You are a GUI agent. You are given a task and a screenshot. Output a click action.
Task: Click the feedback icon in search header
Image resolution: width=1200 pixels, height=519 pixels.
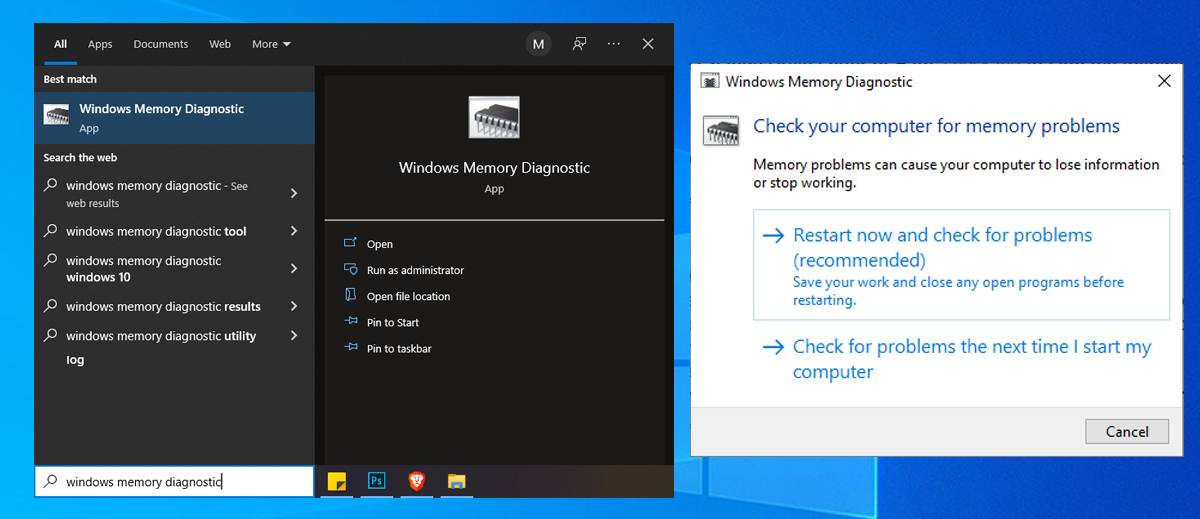579,44
